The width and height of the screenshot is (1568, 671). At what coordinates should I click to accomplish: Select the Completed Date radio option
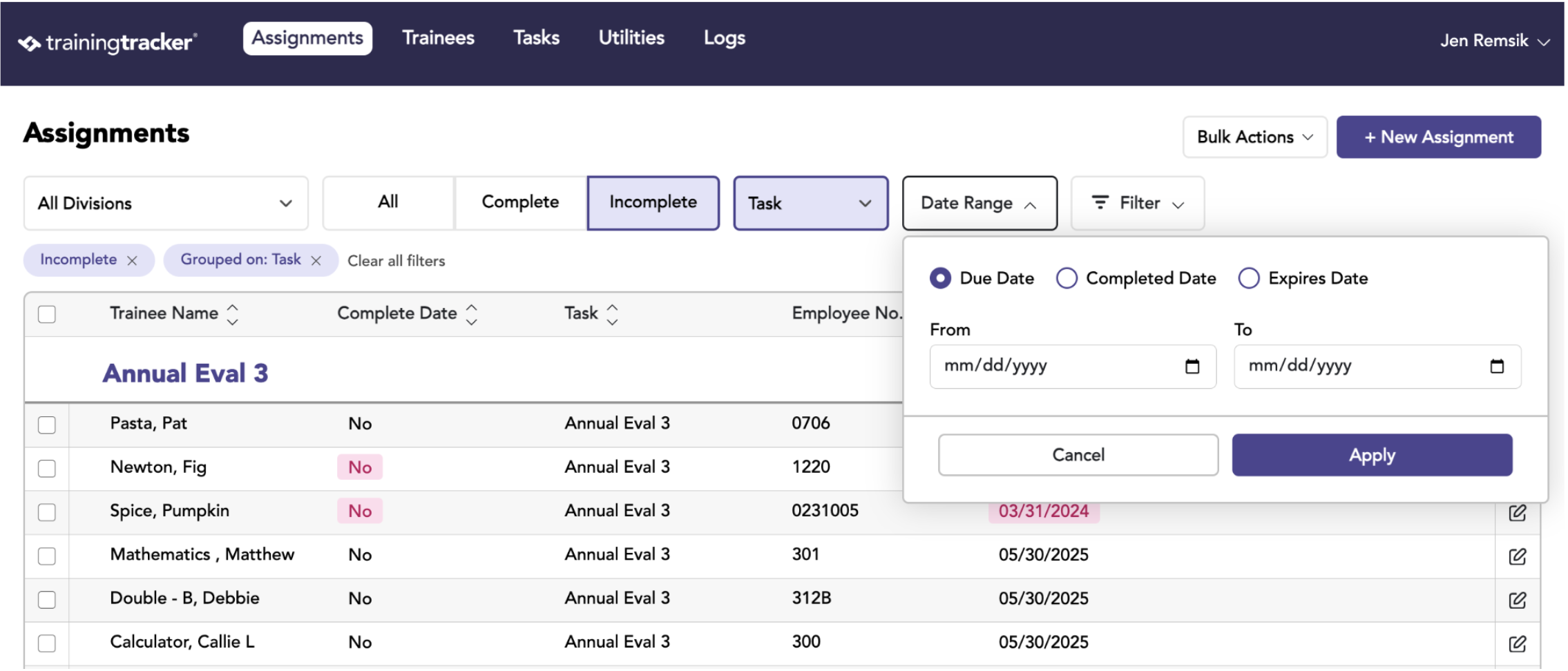1067,278
